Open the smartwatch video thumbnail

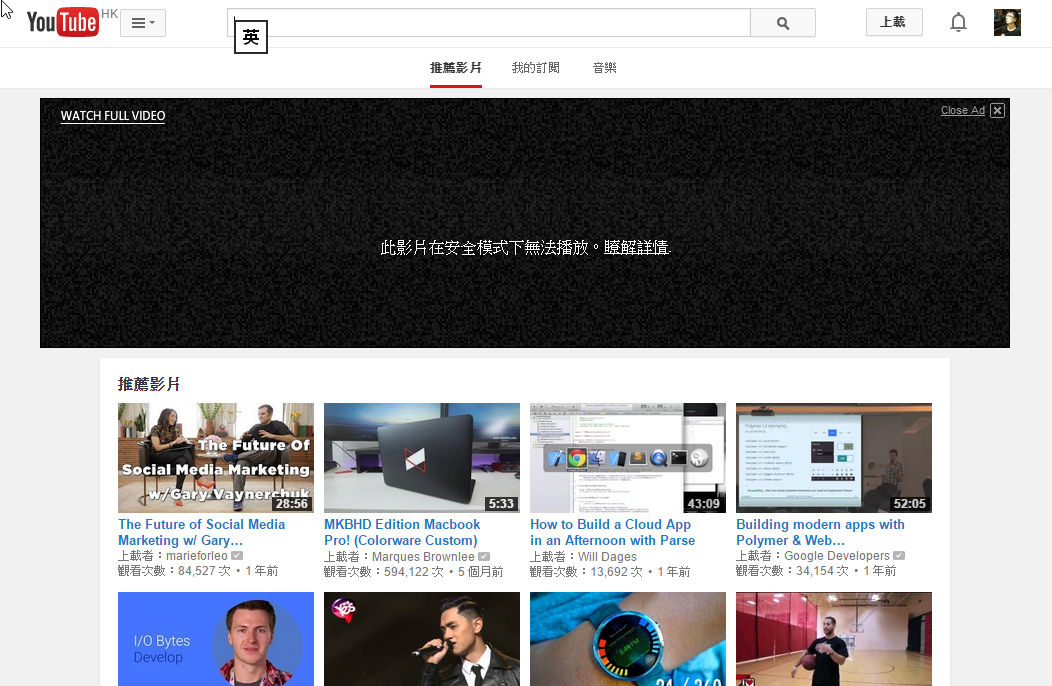point(628,639)
